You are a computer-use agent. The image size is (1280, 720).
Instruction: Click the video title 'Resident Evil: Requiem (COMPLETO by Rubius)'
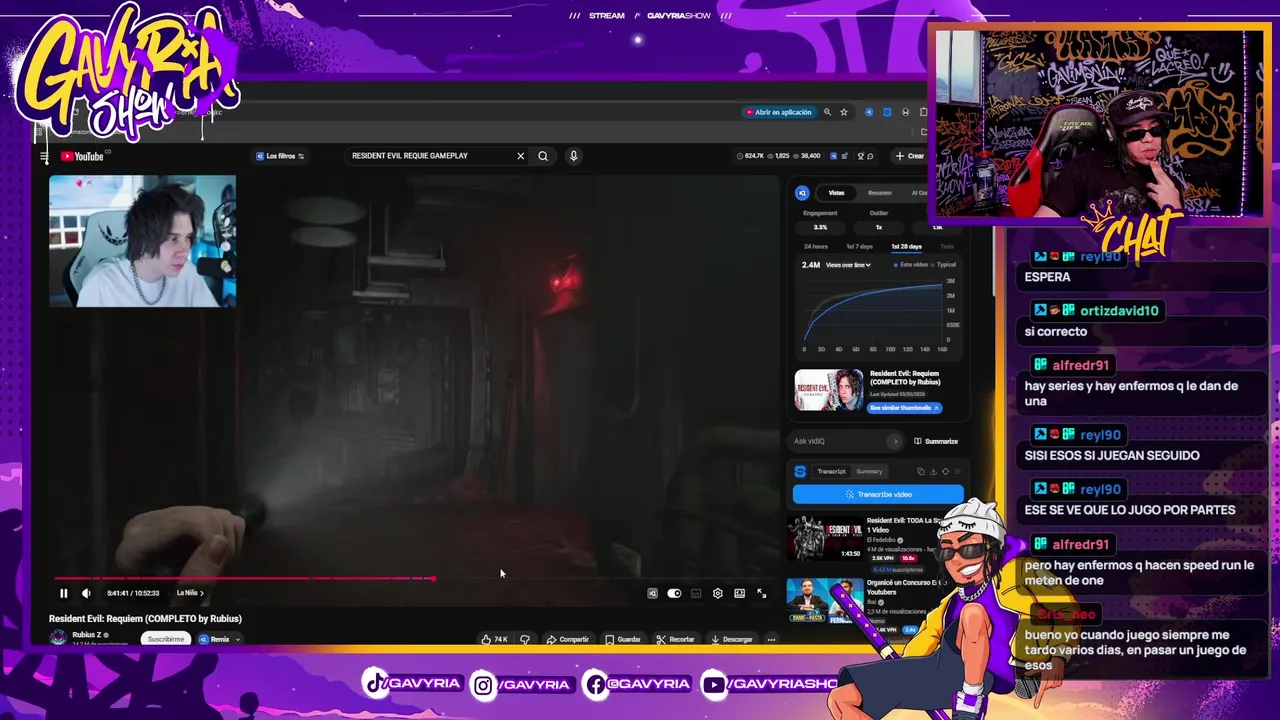[145, 619]
